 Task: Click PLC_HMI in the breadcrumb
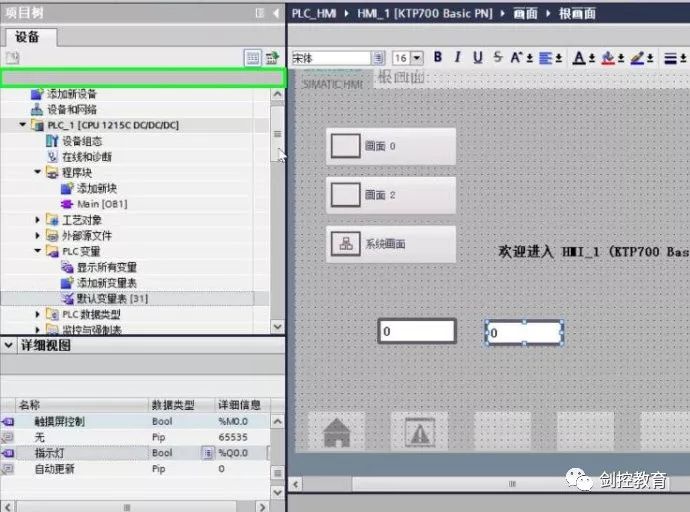(x=314, y=14)
